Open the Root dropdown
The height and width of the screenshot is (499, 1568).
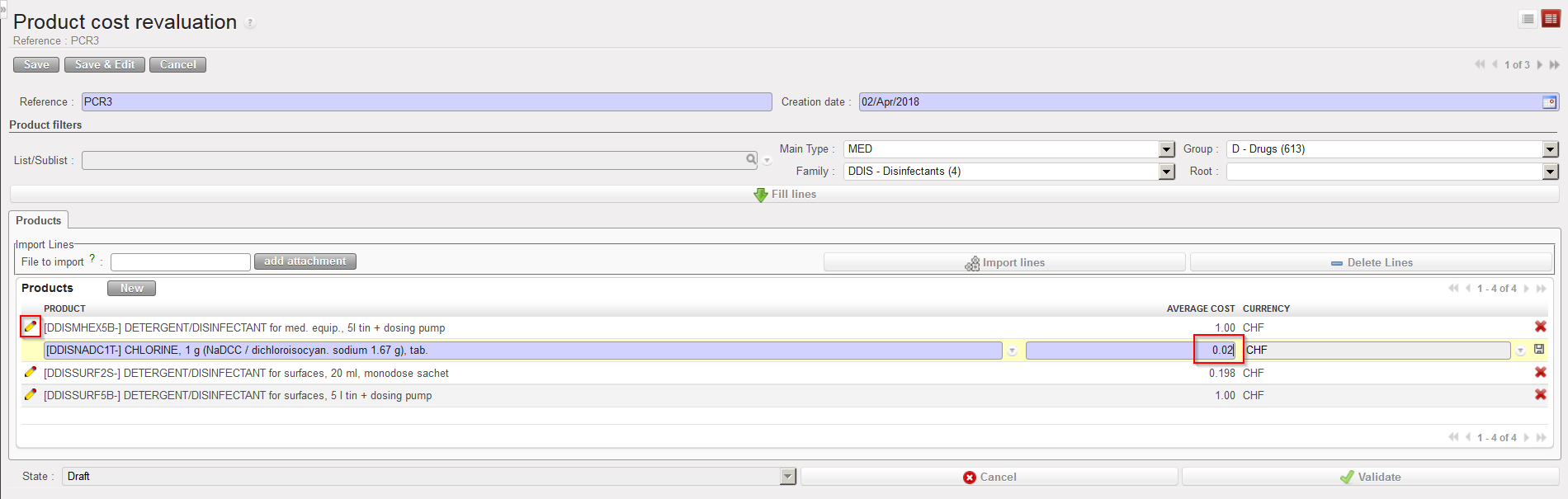(1550, 172)
